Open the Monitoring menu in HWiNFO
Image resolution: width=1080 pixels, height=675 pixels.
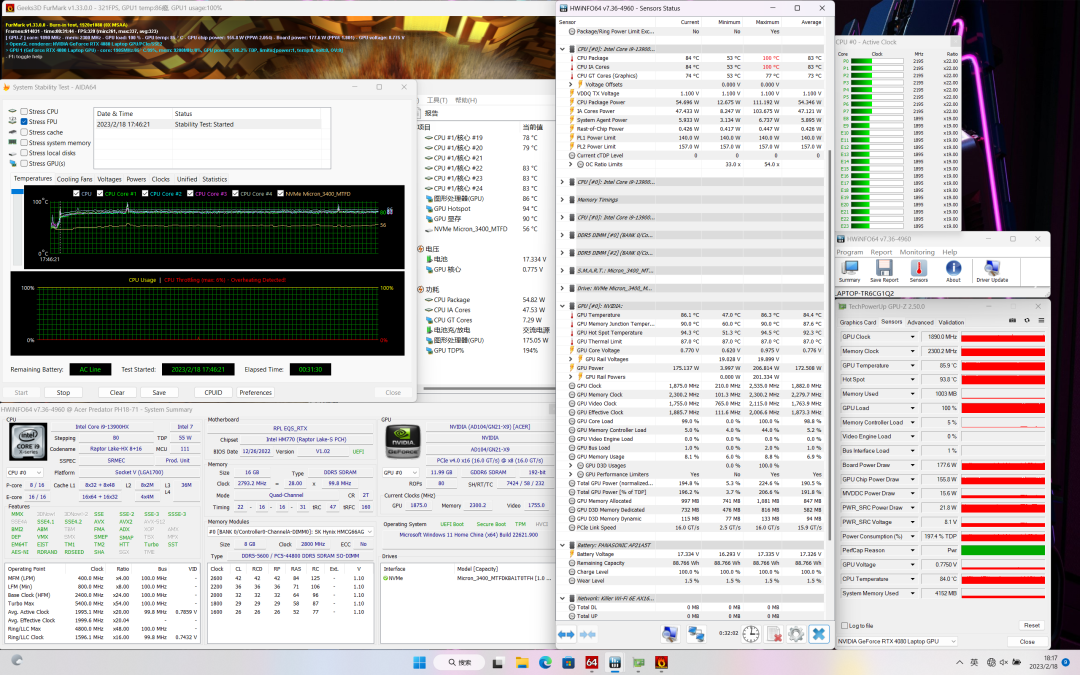click(x=916, y=252)
